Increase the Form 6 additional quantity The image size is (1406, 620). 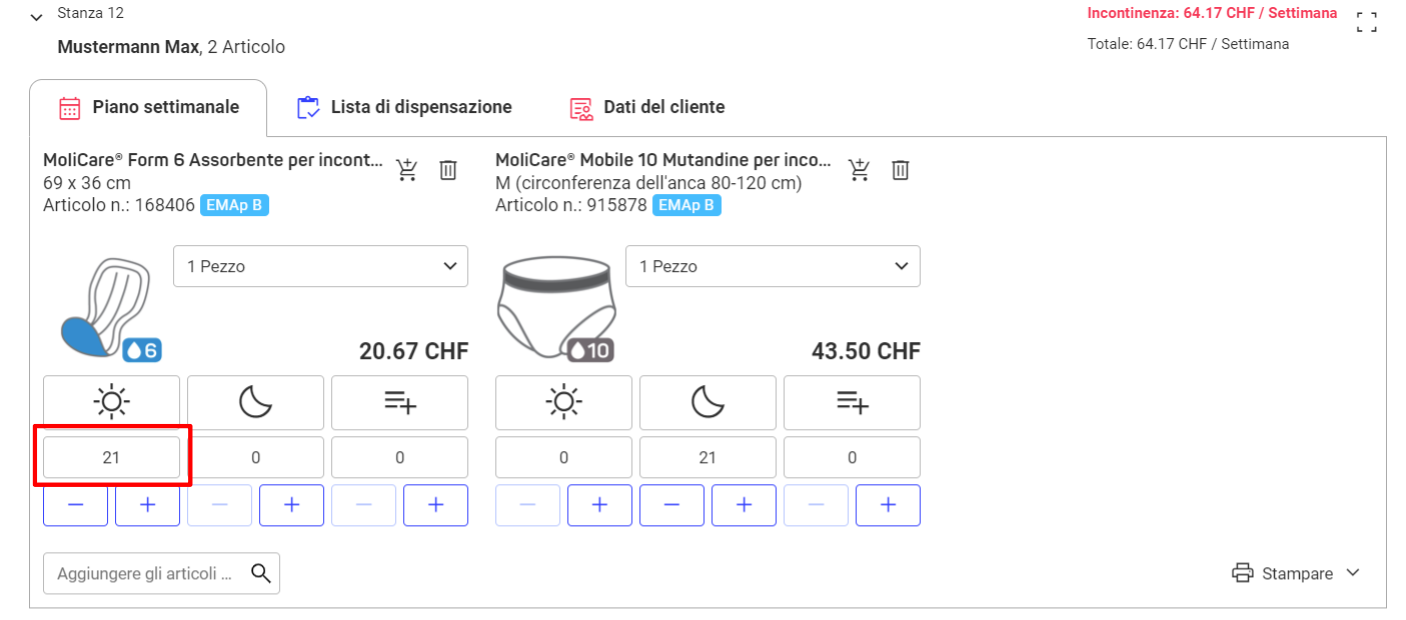(x=435, y=505)
